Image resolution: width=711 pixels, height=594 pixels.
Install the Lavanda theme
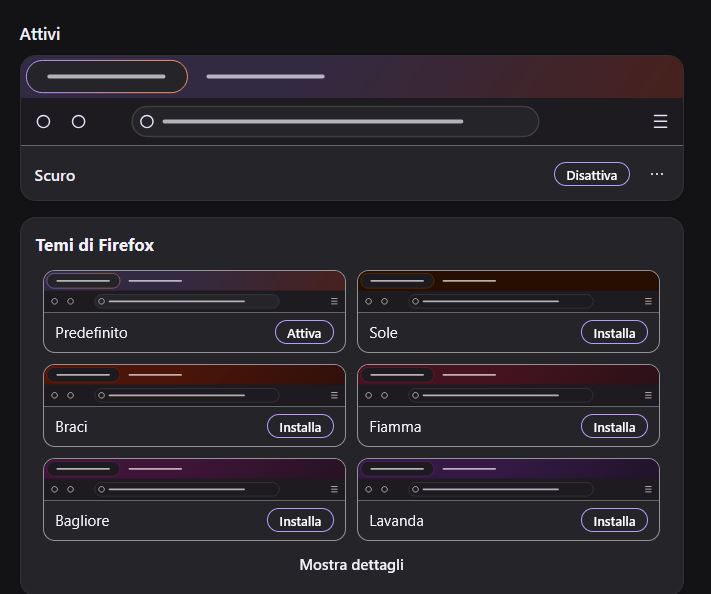click(x=614, y=521)
